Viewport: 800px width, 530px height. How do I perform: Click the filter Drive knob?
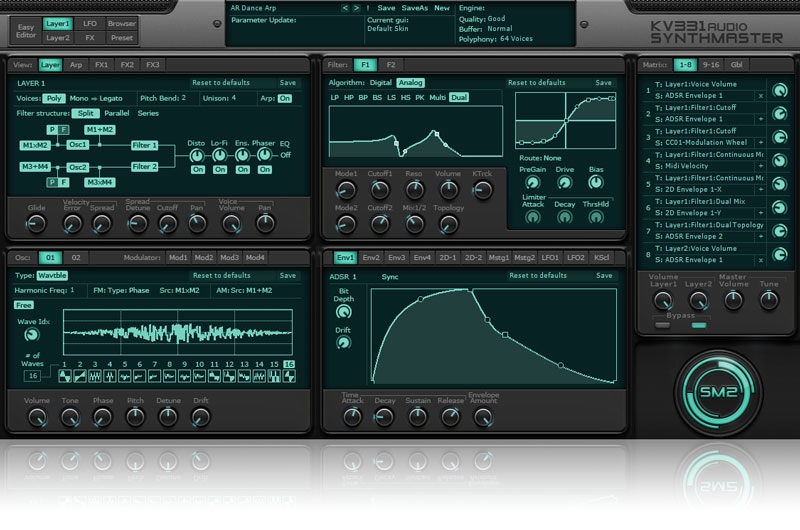pyautogui.click(x=565, y=183)
